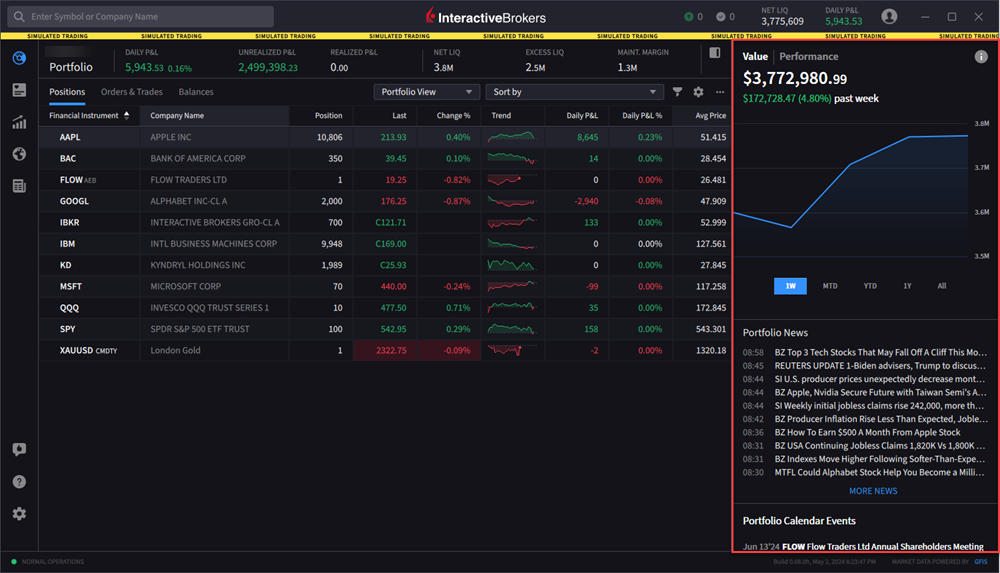Toggle the side panel layout icon
Image resolution: width=1000 pixels, height=573 pixels.
point(715,53)
